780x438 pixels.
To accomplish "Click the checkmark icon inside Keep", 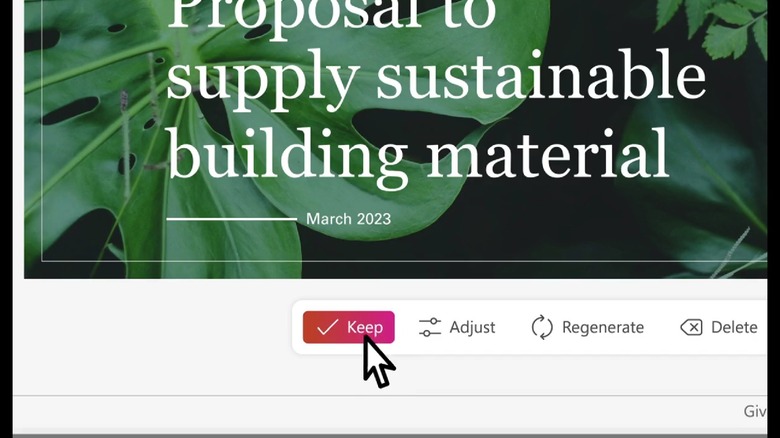I will point(327,327).
